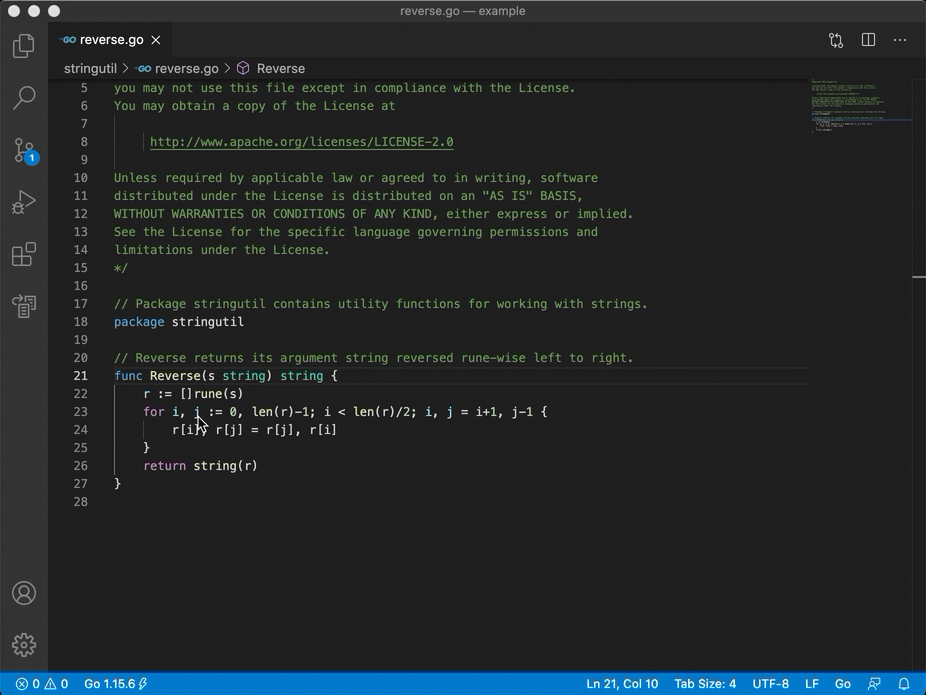
Task: Open editor compare changes icon
Action: pos(836,40)
